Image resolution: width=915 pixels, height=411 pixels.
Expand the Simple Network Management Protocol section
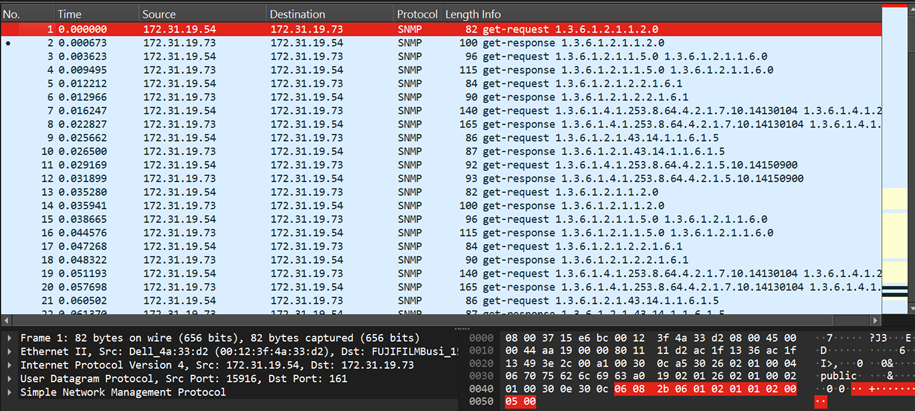(x=10, y=393)
